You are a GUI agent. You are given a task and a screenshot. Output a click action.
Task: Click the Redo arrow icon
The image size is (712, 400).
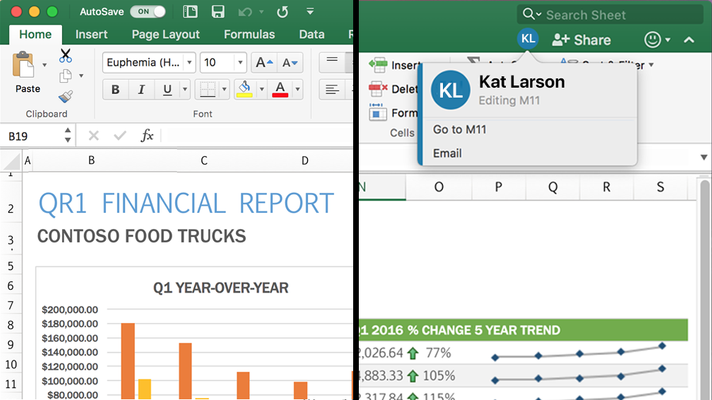coord(282,12)
